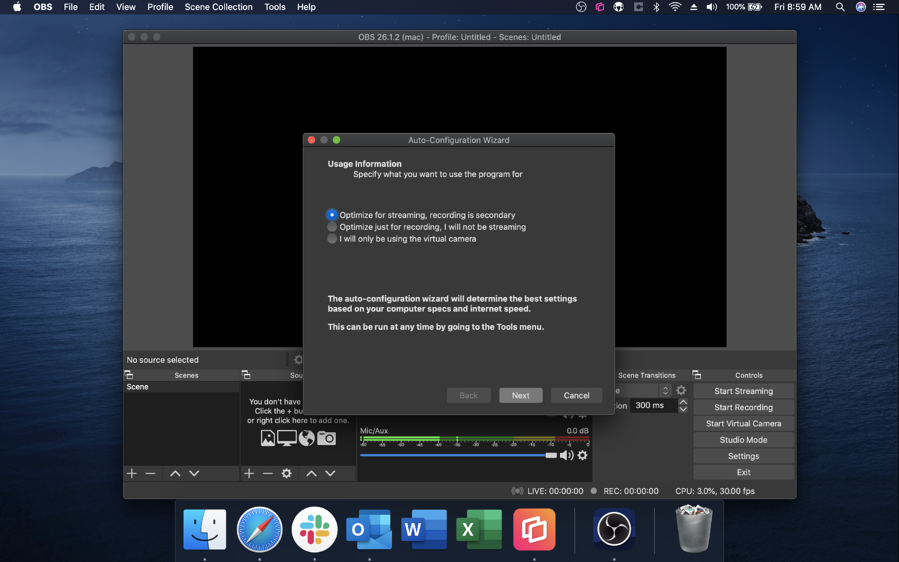The width and height of the screenshot is (899, 562).
Task: Add a new source with plus icon
Action: pos(249,473)
